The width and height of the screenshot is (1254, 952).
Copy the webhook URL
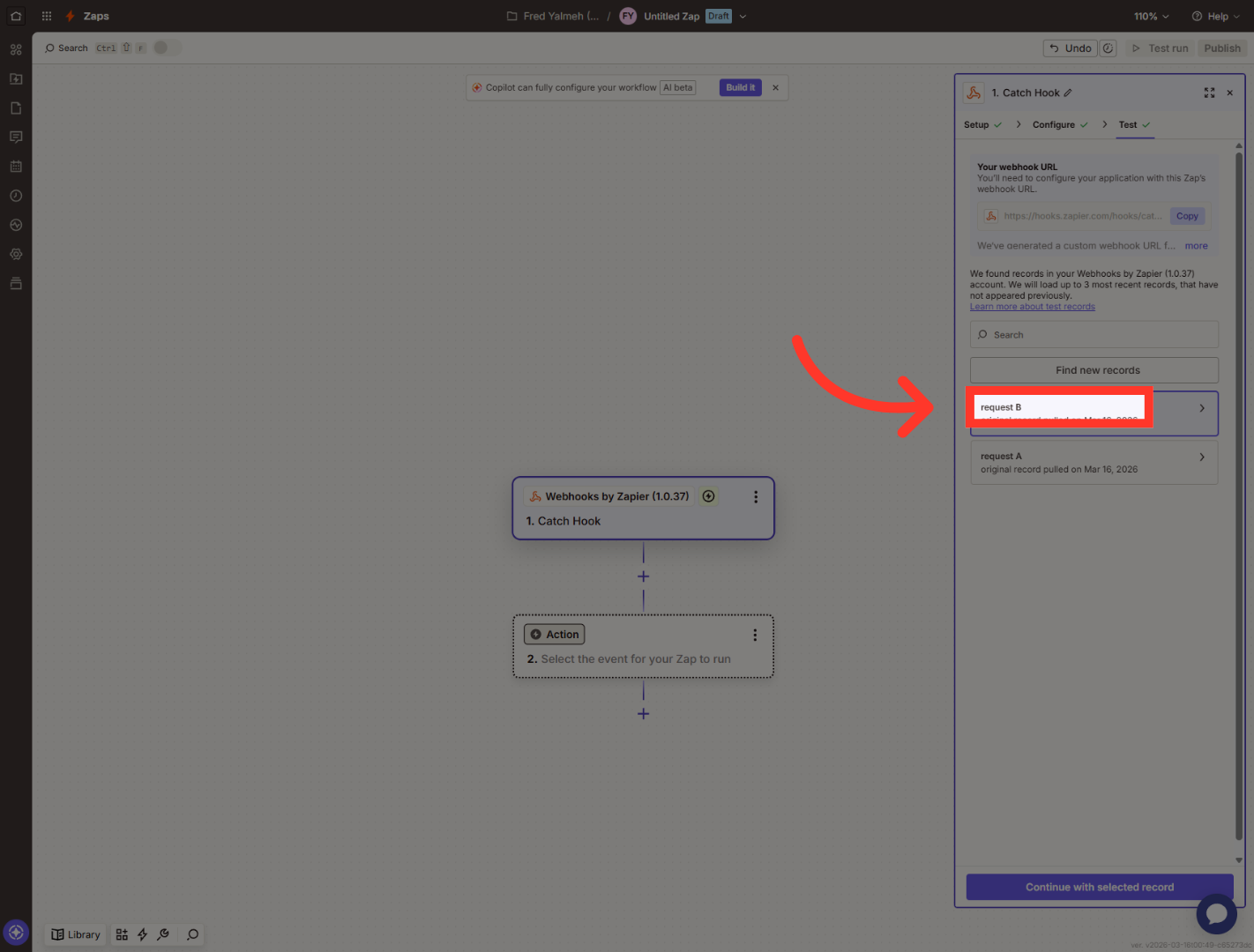[x=1187, y=216]
